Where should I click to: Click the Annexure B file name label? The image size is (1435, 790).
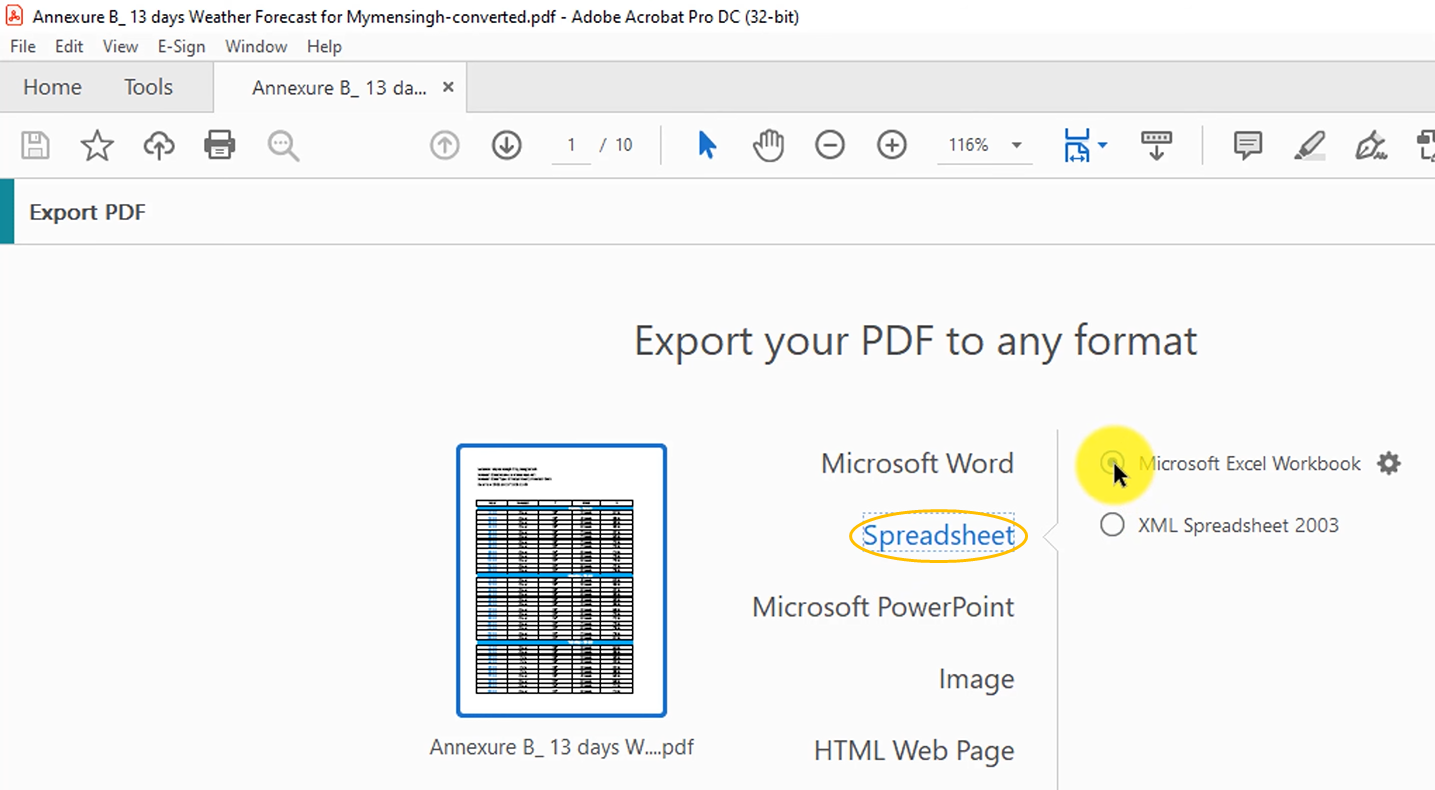tap(562, 747)
